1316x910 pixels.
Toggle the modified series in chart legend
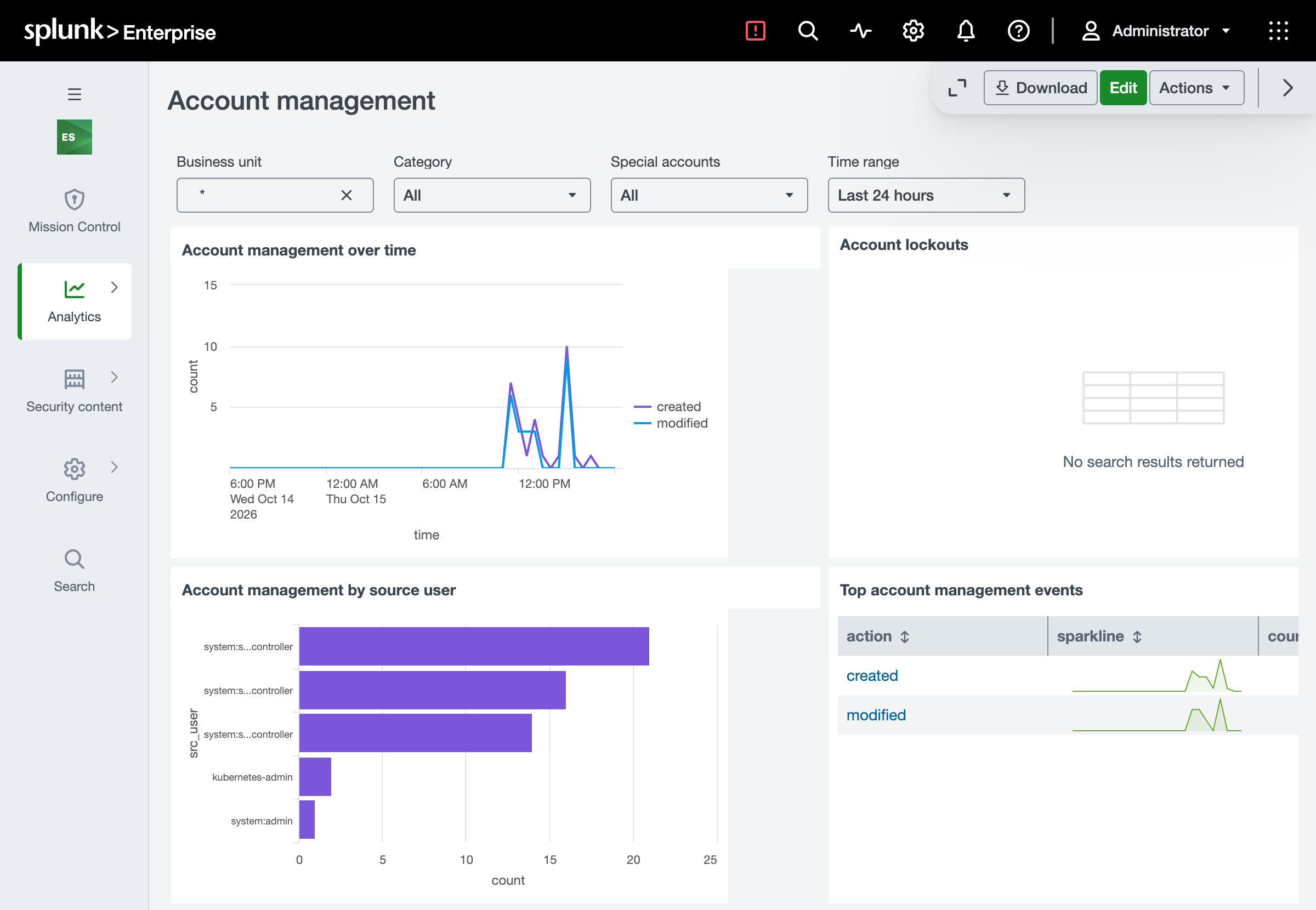point(671,423)
